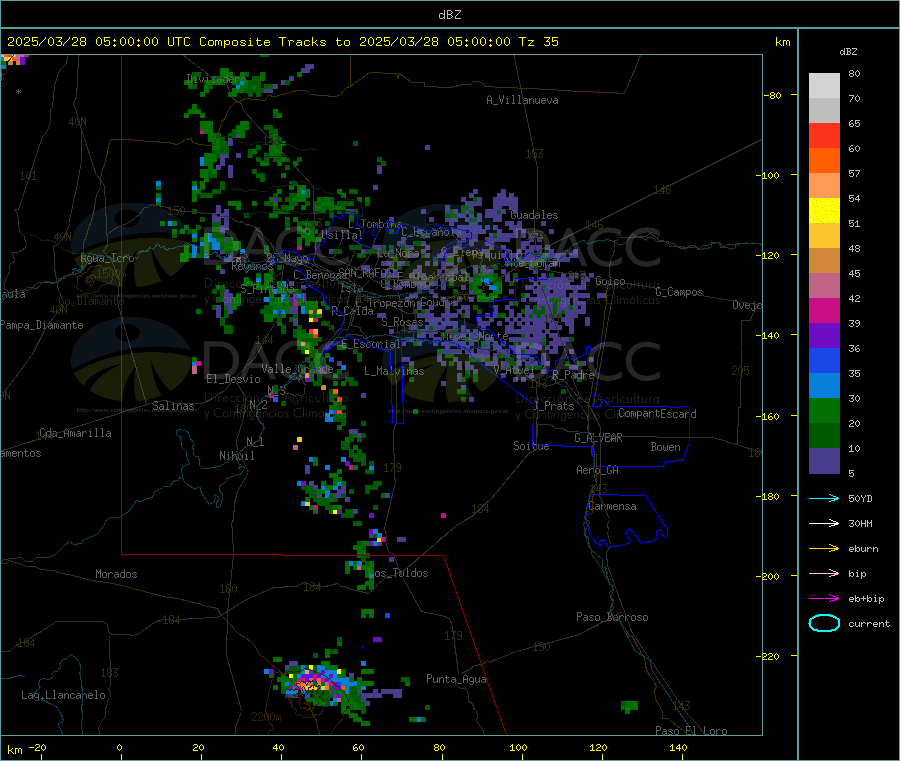This screenshot has width=900, height=761.
Task: Click the green echo patch near Paso_El_Loro
Action: (x=630, y=706)
